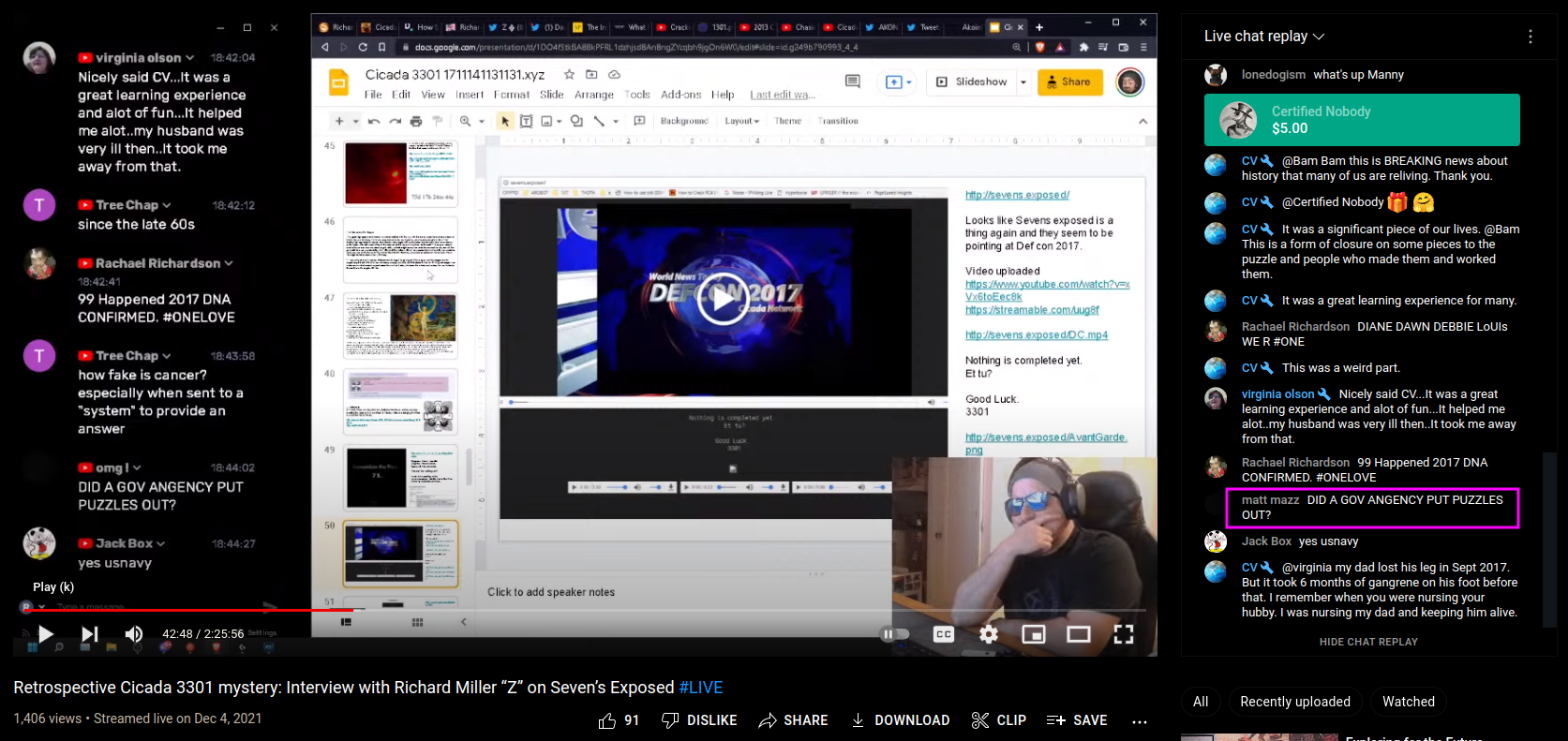This screenshot has width=1568, height=741.
Task: Turn on subtitles with the CC button
Action: pyautogui.click(x=944, y=634)
